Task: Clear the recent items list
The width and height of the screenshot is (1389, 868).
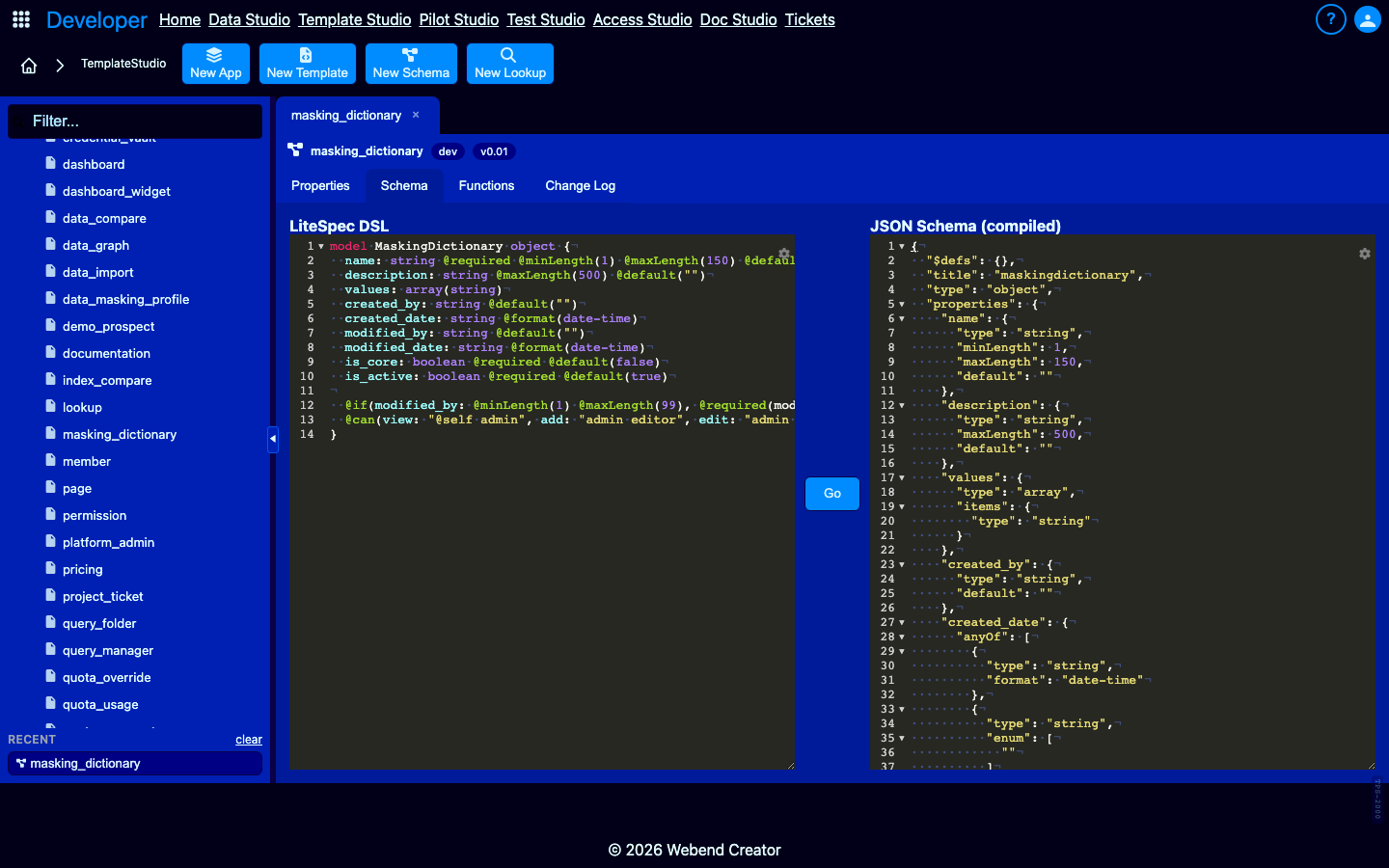Action: pyautogui.click(x=249, y=740)
